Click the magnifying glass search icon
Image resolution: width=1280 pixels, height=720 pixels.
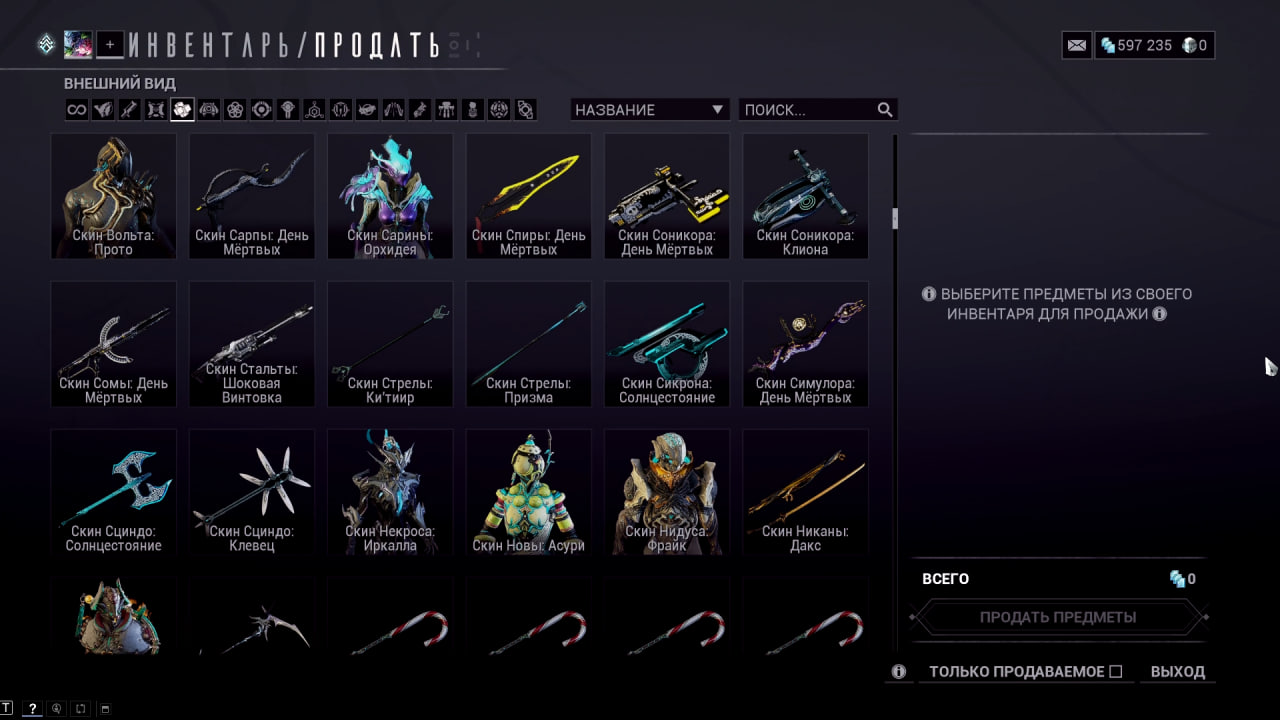[885, 110]
